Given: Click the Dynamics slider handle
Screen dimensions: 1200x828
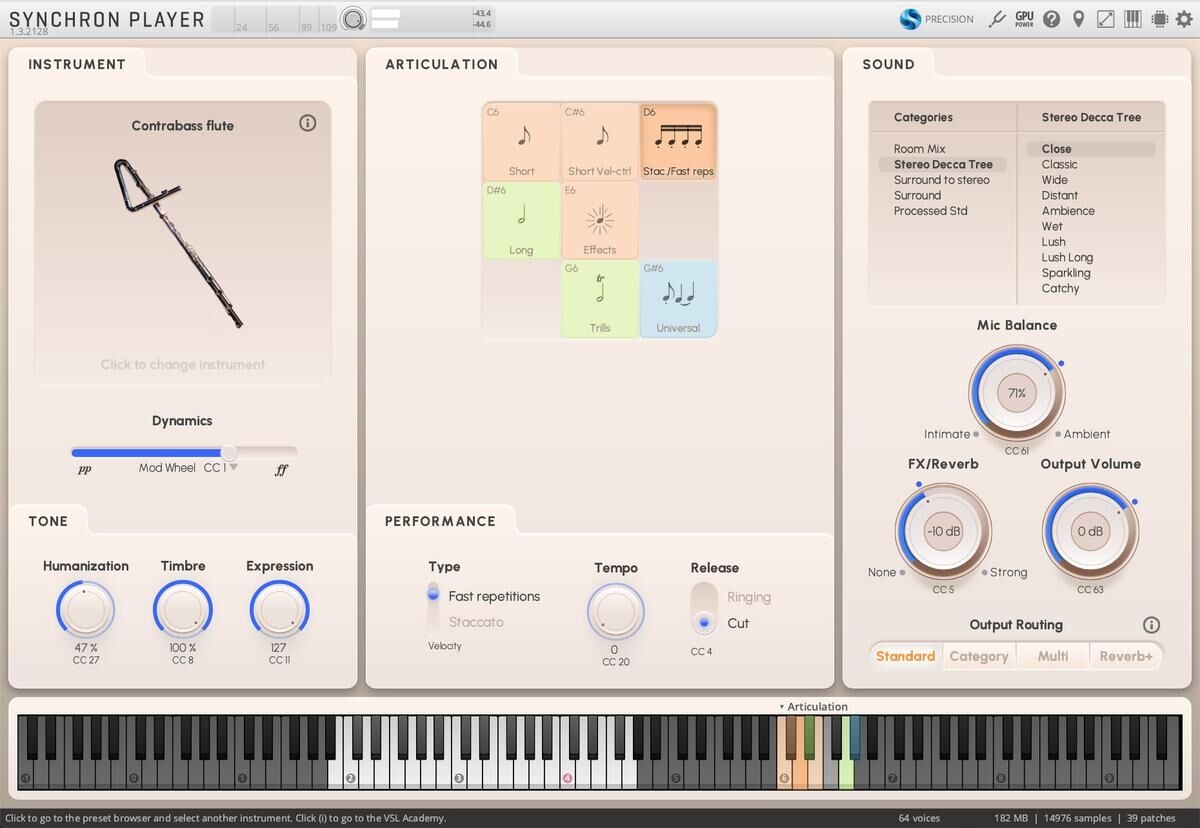Looking at the screenshot, I should [229, 452].
